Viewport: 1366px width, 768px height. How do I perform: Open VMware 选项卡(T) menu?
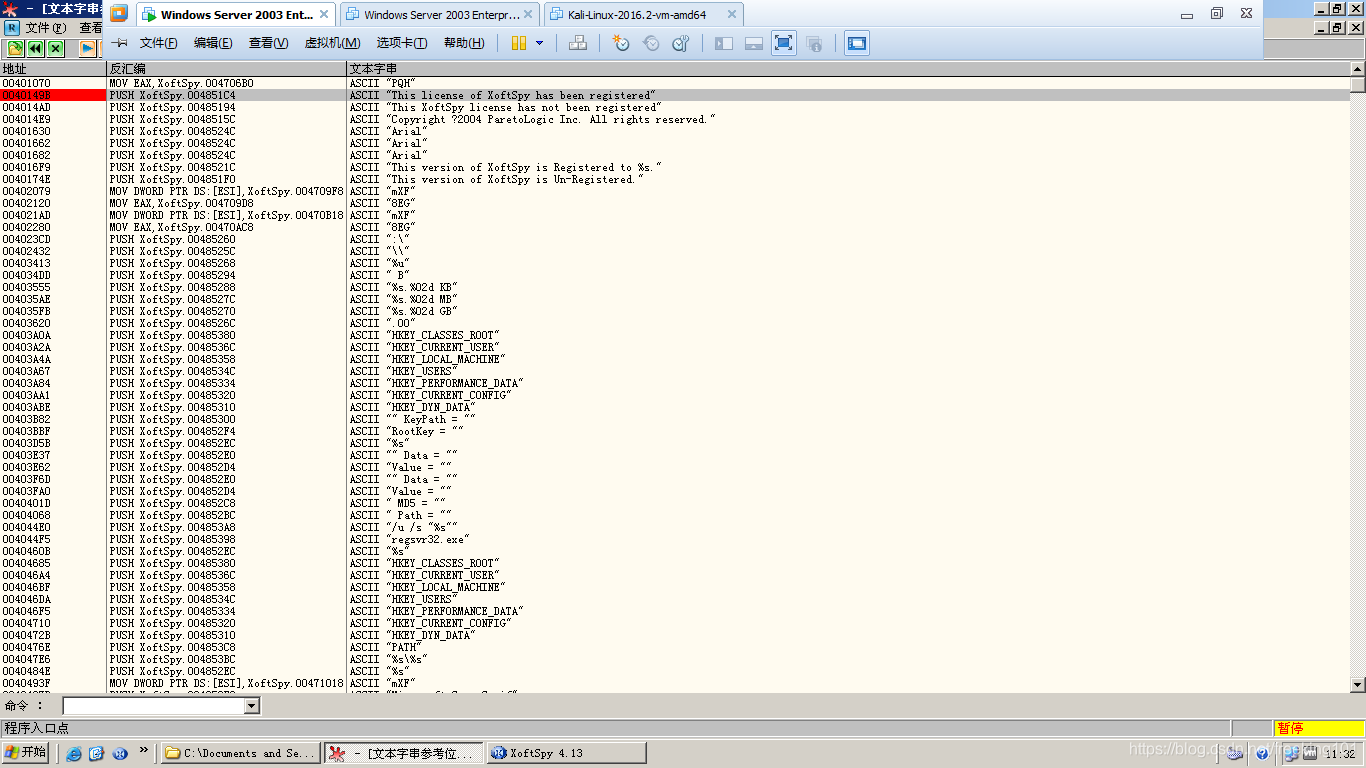tap(401, 43)
